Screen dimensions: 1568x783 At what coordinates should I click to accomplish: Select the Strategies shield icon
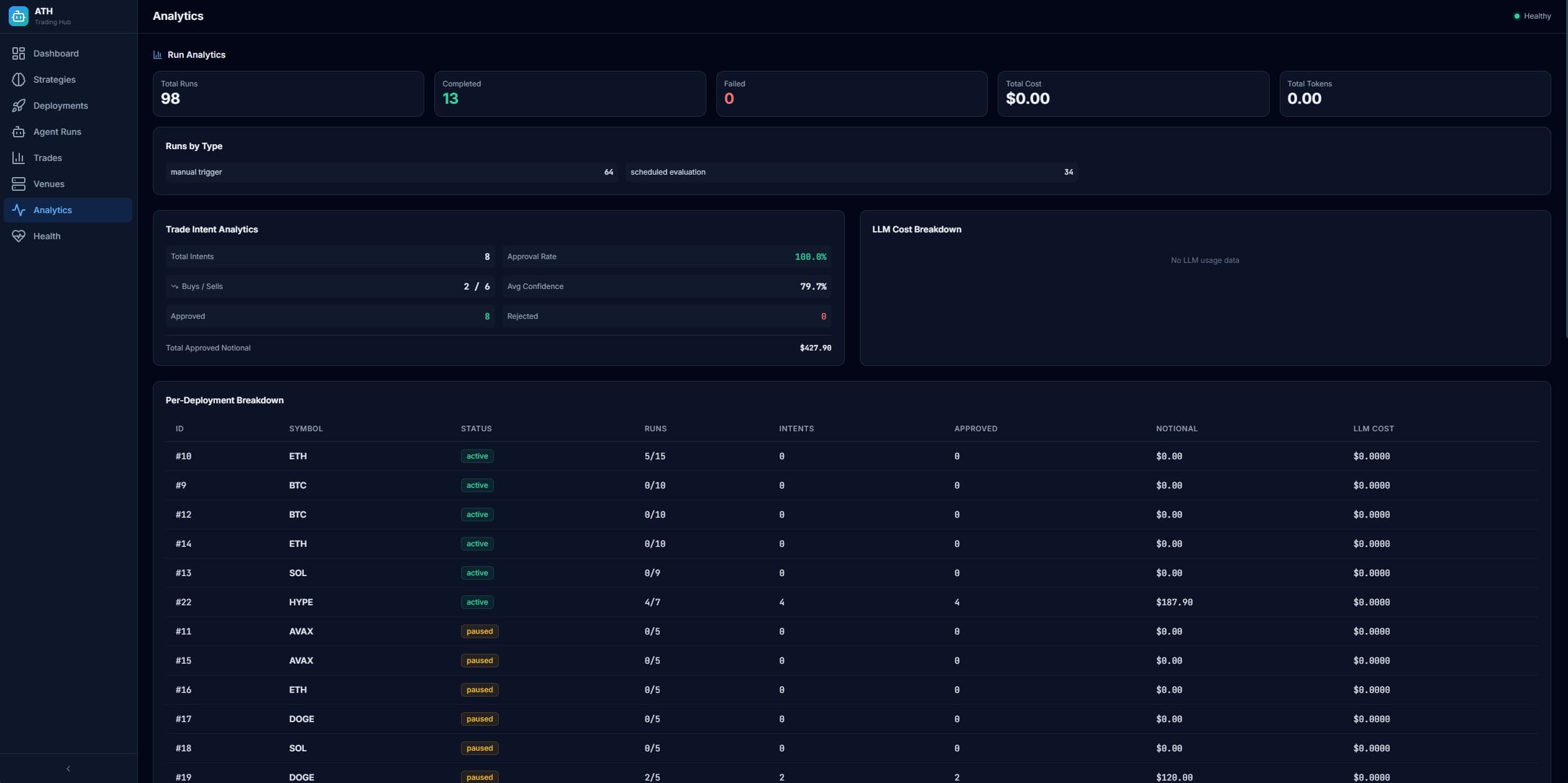[19, 80]
